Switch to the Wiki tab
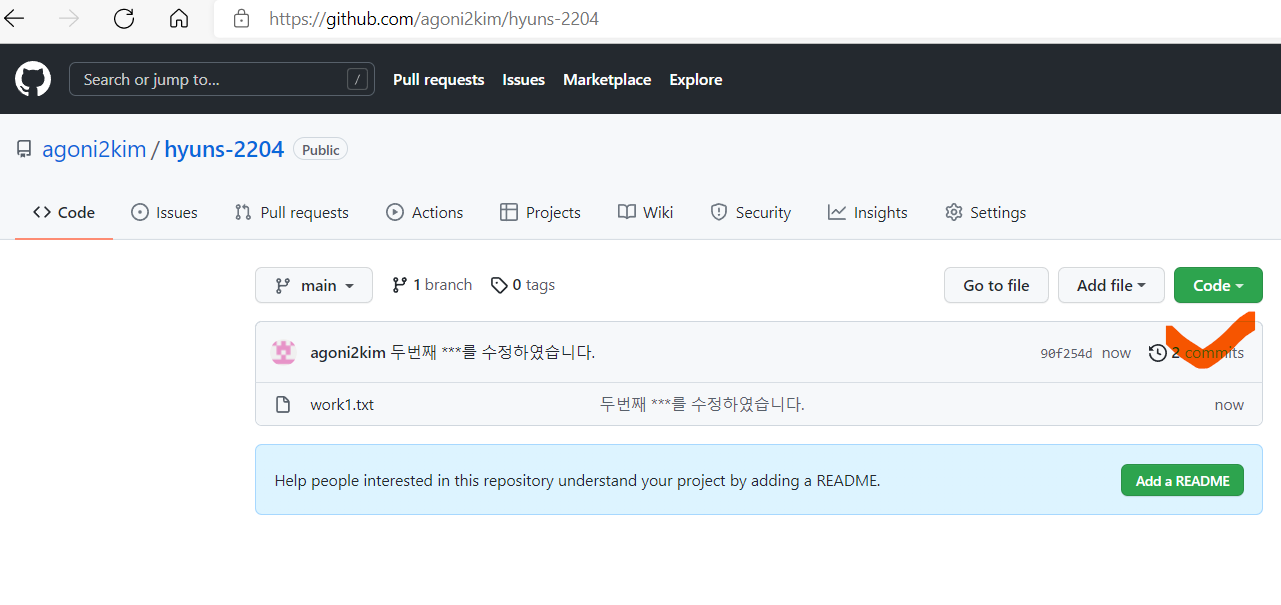The height and width of the screenshot is (605, 1281). pos(646,212)
